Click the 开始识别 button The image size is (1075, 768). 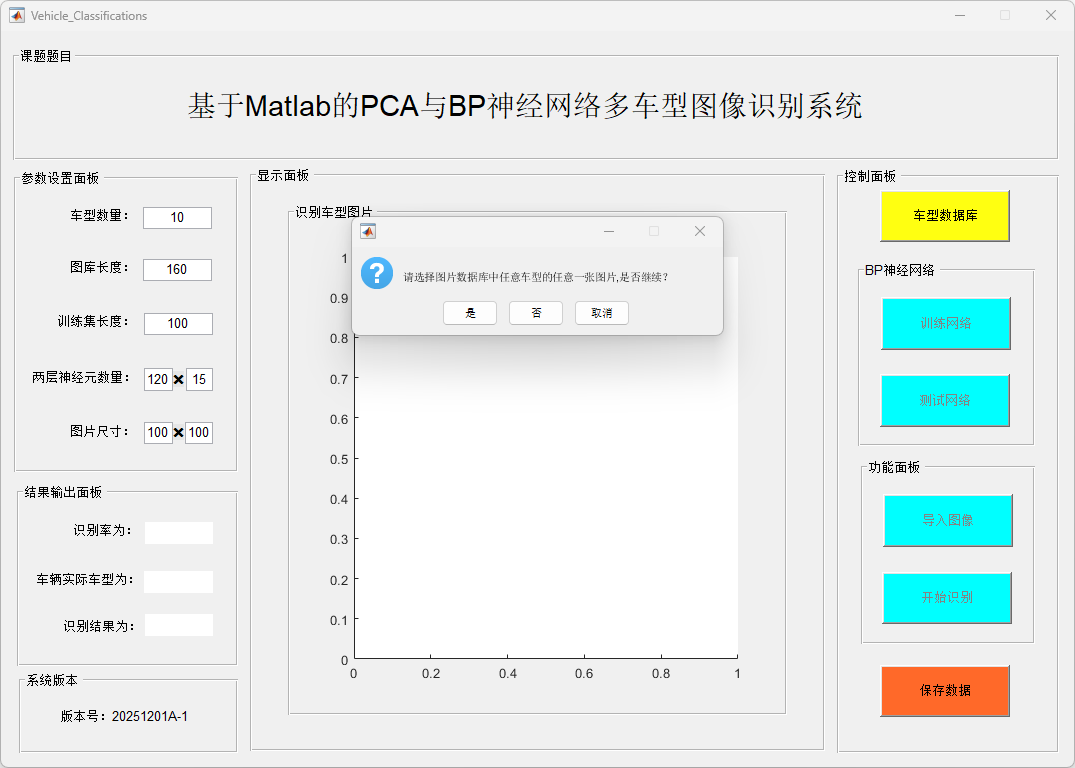click(x=947, y=597)
